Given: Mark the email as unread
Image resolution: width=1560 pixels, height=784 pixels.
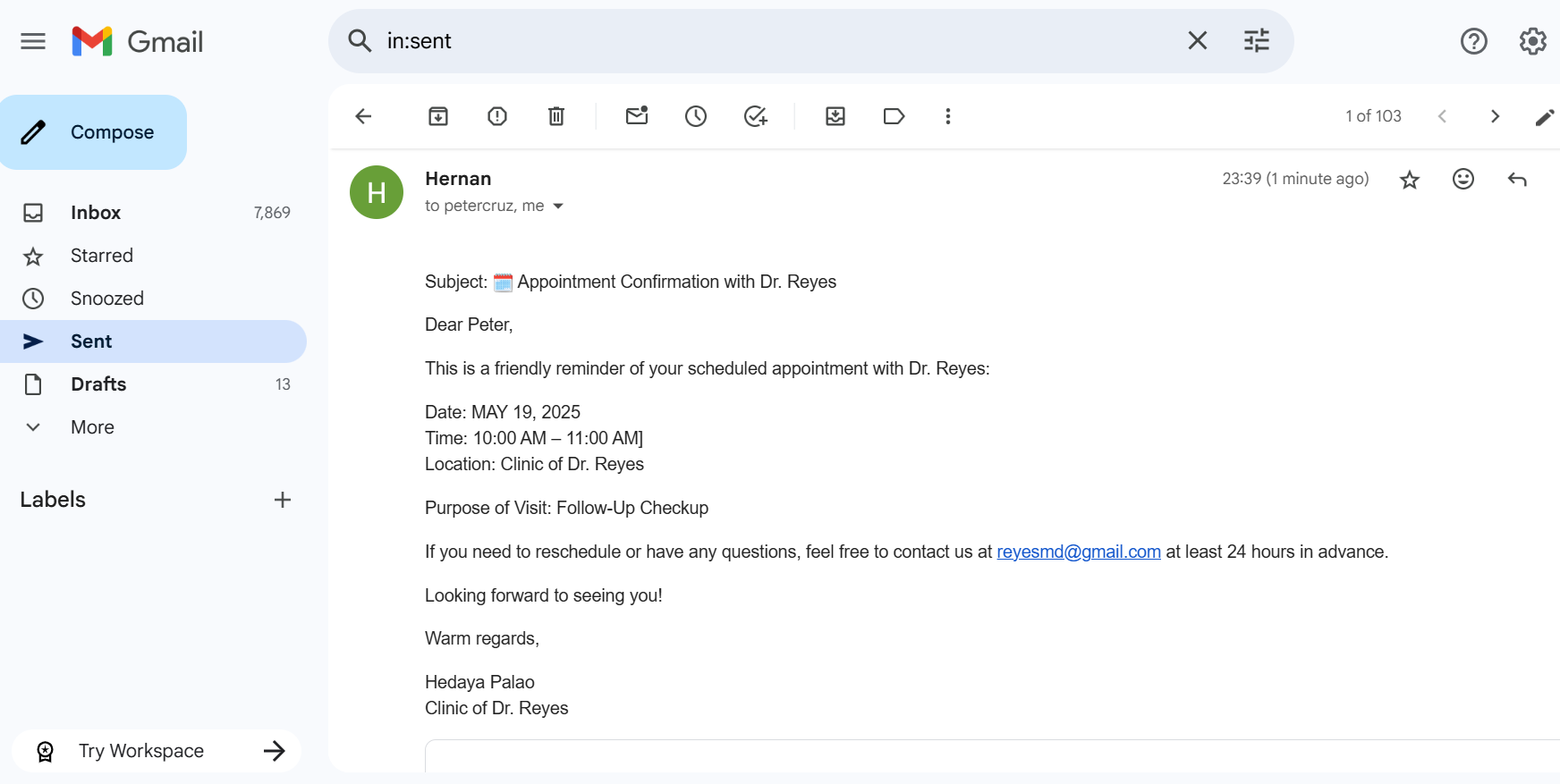Looking at the screenshot, I should [637, 116].
